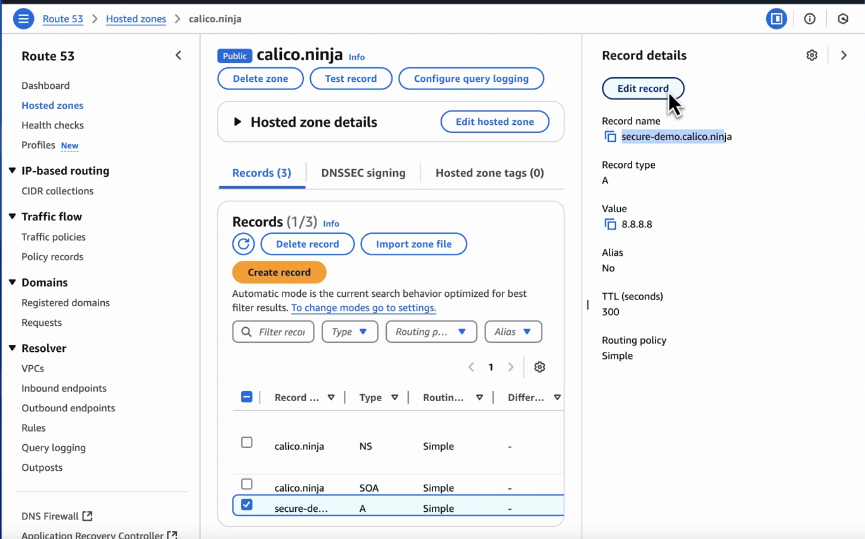
Task: Open the Alias filter dropdown
Action: pos(513,332)
